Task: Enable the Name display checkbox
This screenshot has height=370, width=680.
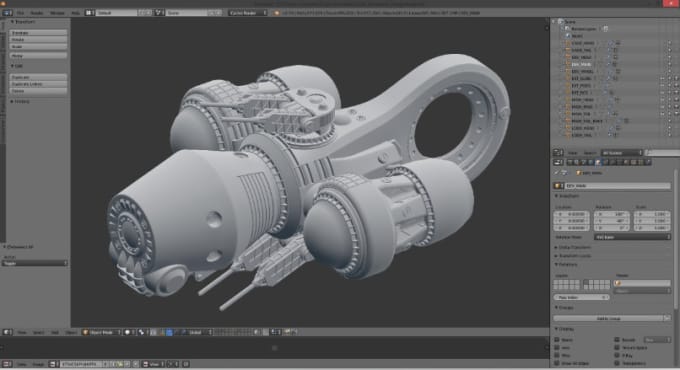Action: click(x=557, y=340)
